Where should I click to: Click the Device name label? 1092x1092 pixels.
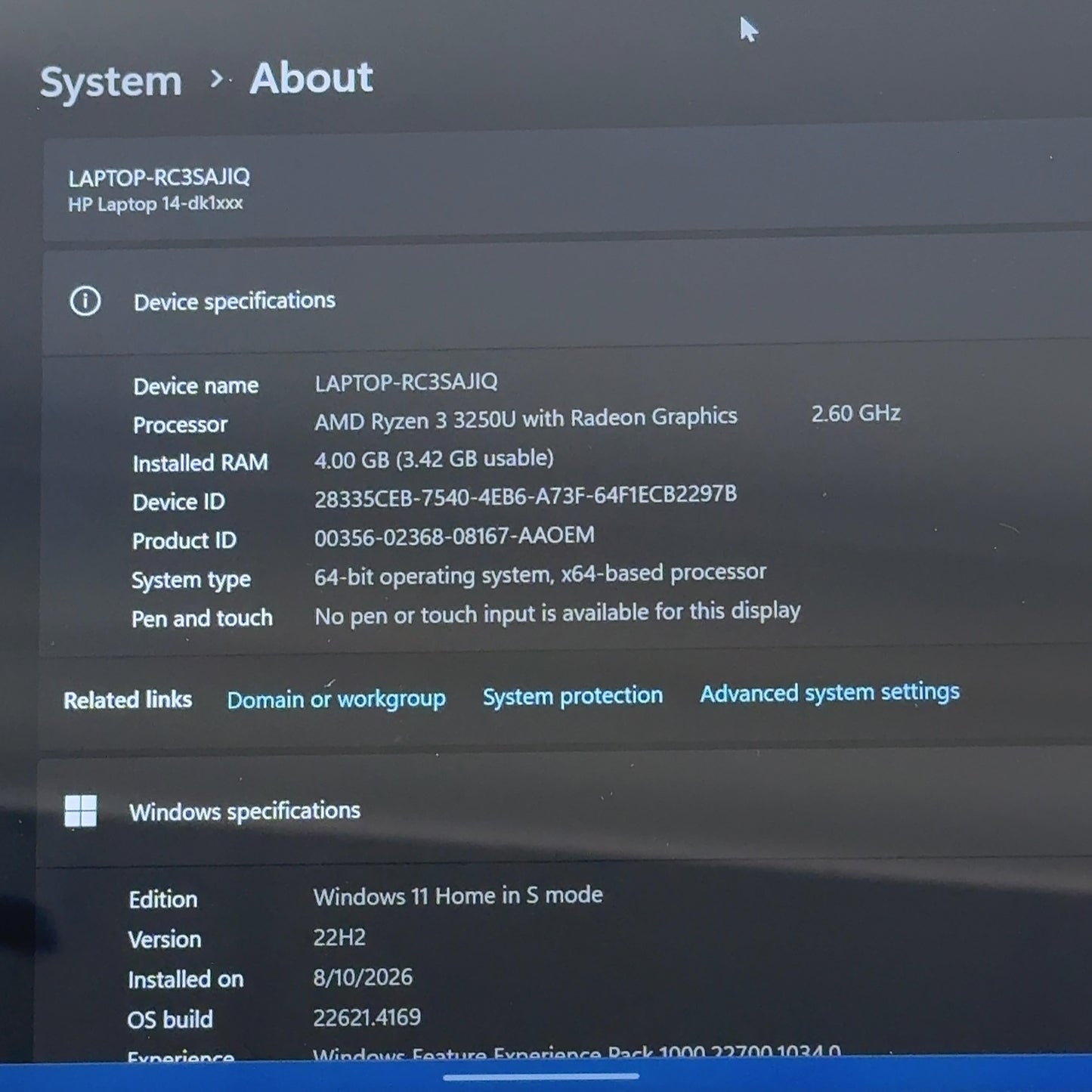pos(196,386)
